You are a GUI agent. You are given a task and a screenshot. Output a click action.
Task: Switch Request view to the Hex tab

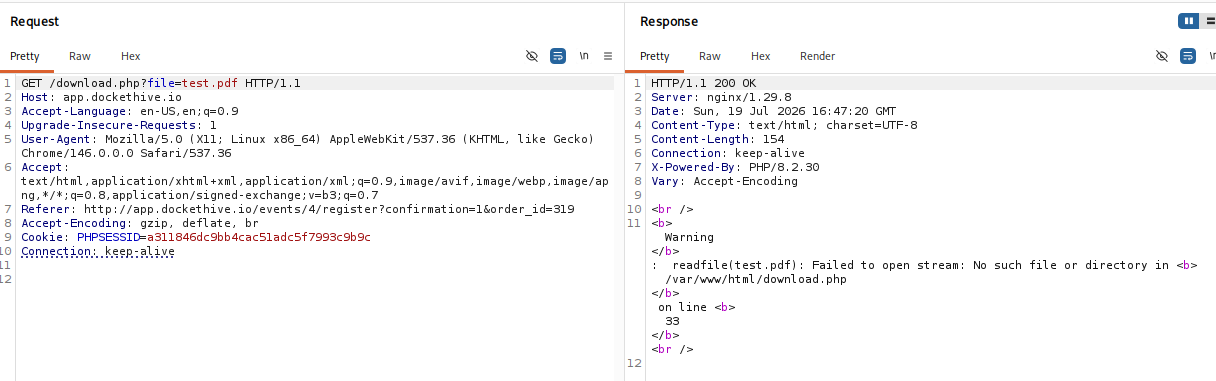pos(131,56)
